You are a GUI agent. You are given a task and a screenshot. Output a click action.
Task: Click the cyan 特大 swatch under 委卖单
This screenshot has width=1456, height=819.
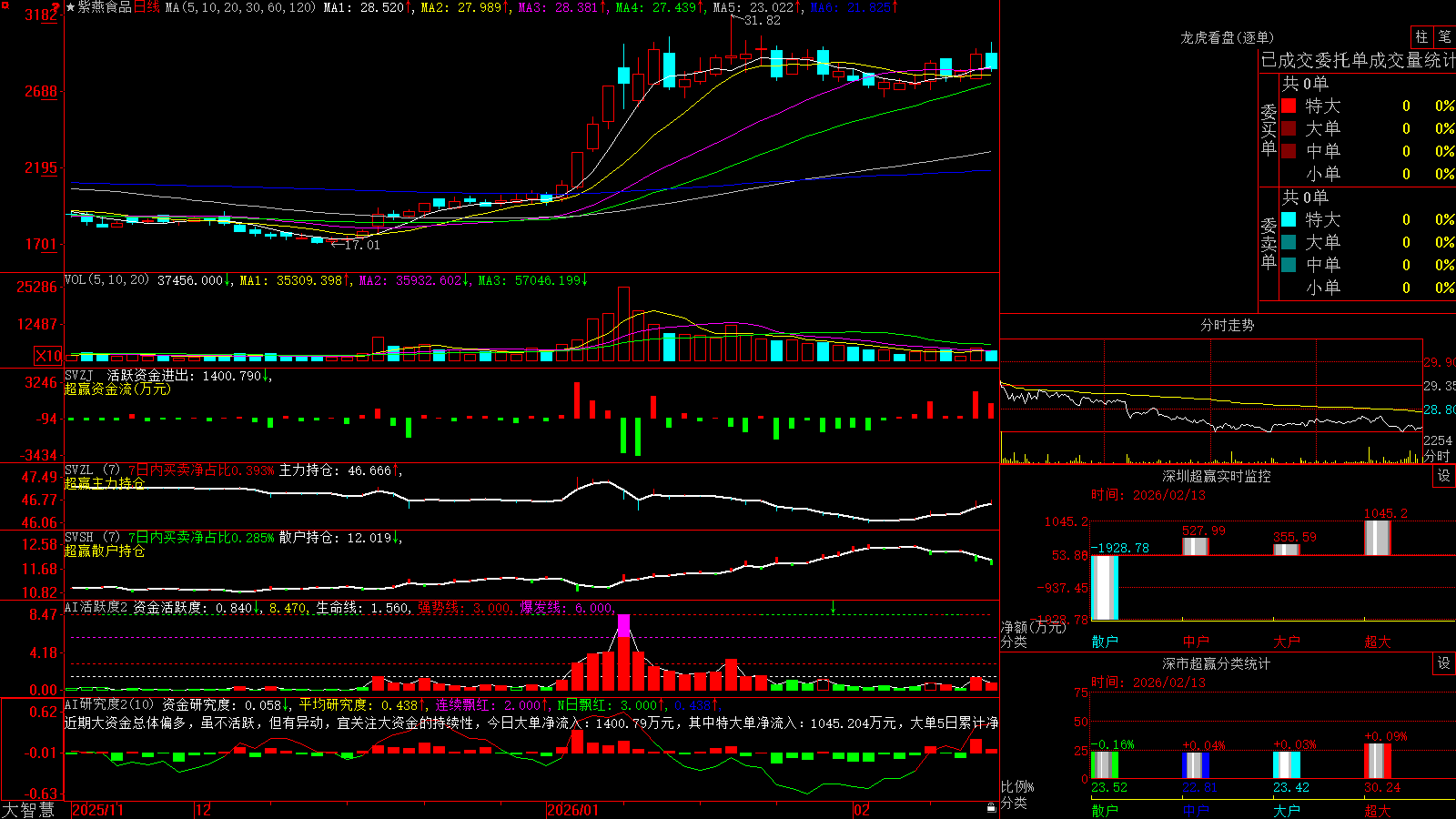[1289, 219]
